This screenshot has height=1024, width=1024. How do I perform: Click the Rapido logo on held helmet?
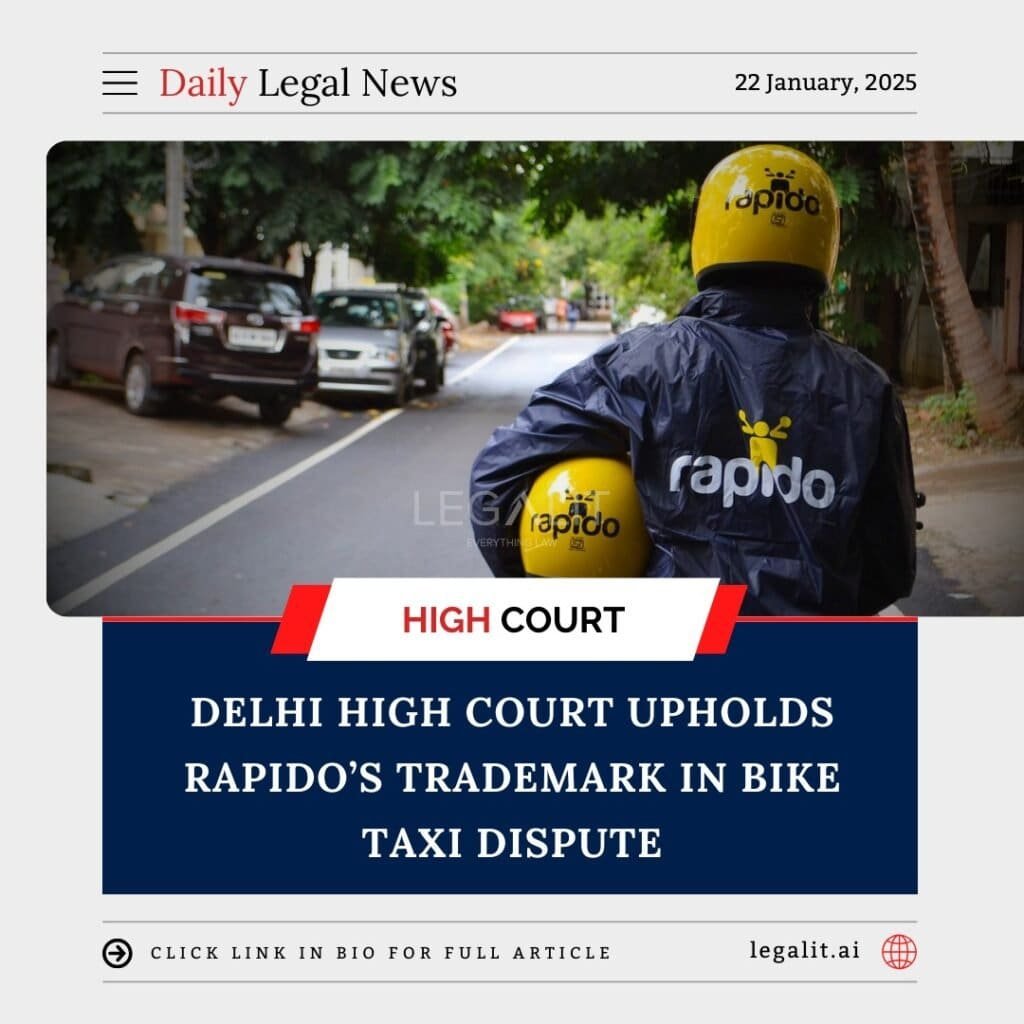(x=574, y=521)
